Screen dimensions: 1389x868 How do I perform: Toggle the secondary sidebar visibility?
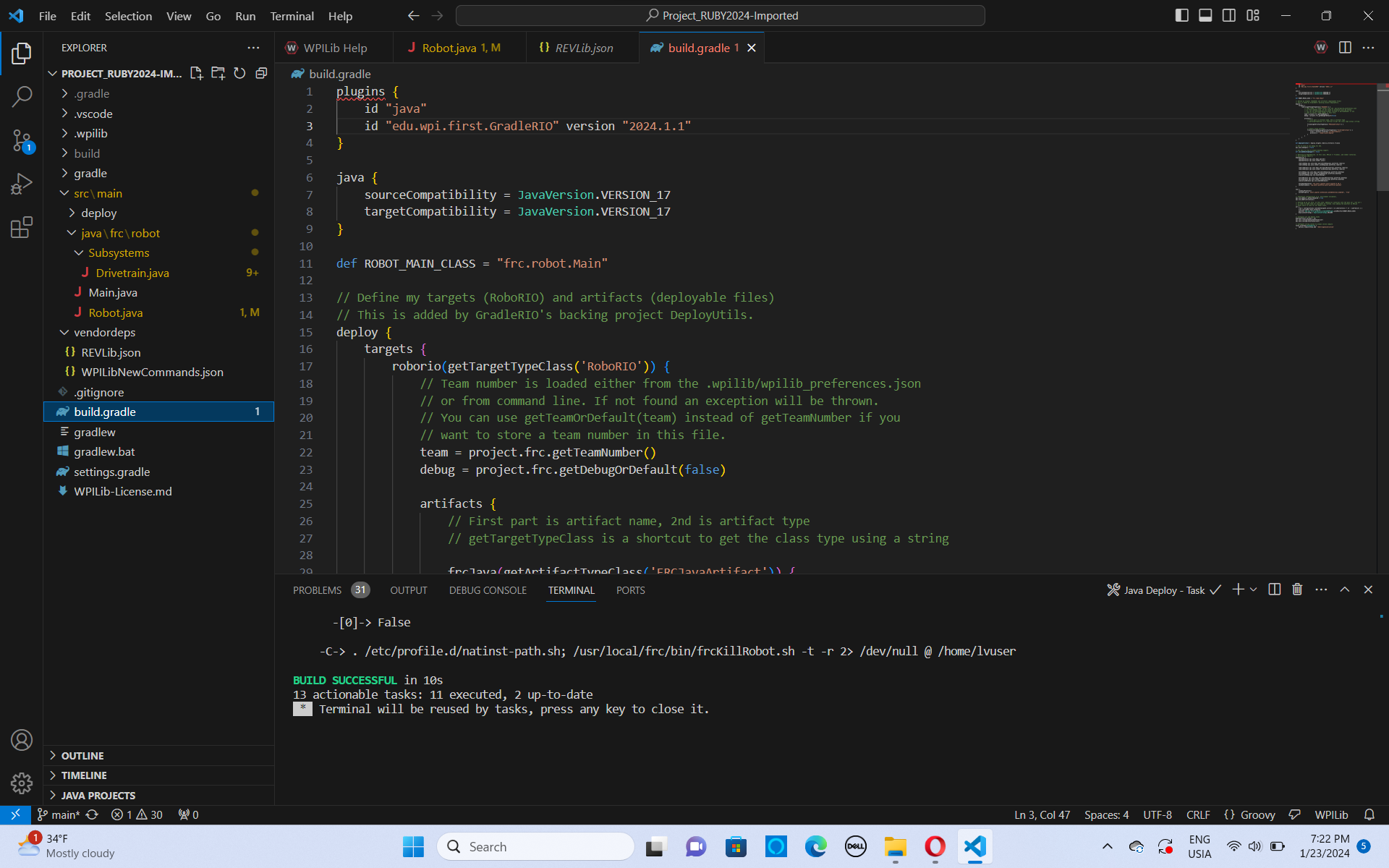pos(1228,14)
